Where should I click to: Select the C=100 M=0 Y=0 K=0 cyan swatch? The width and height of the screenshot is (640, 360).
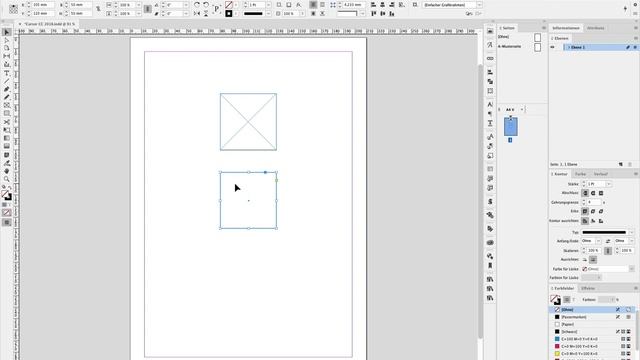click(591, 339)
